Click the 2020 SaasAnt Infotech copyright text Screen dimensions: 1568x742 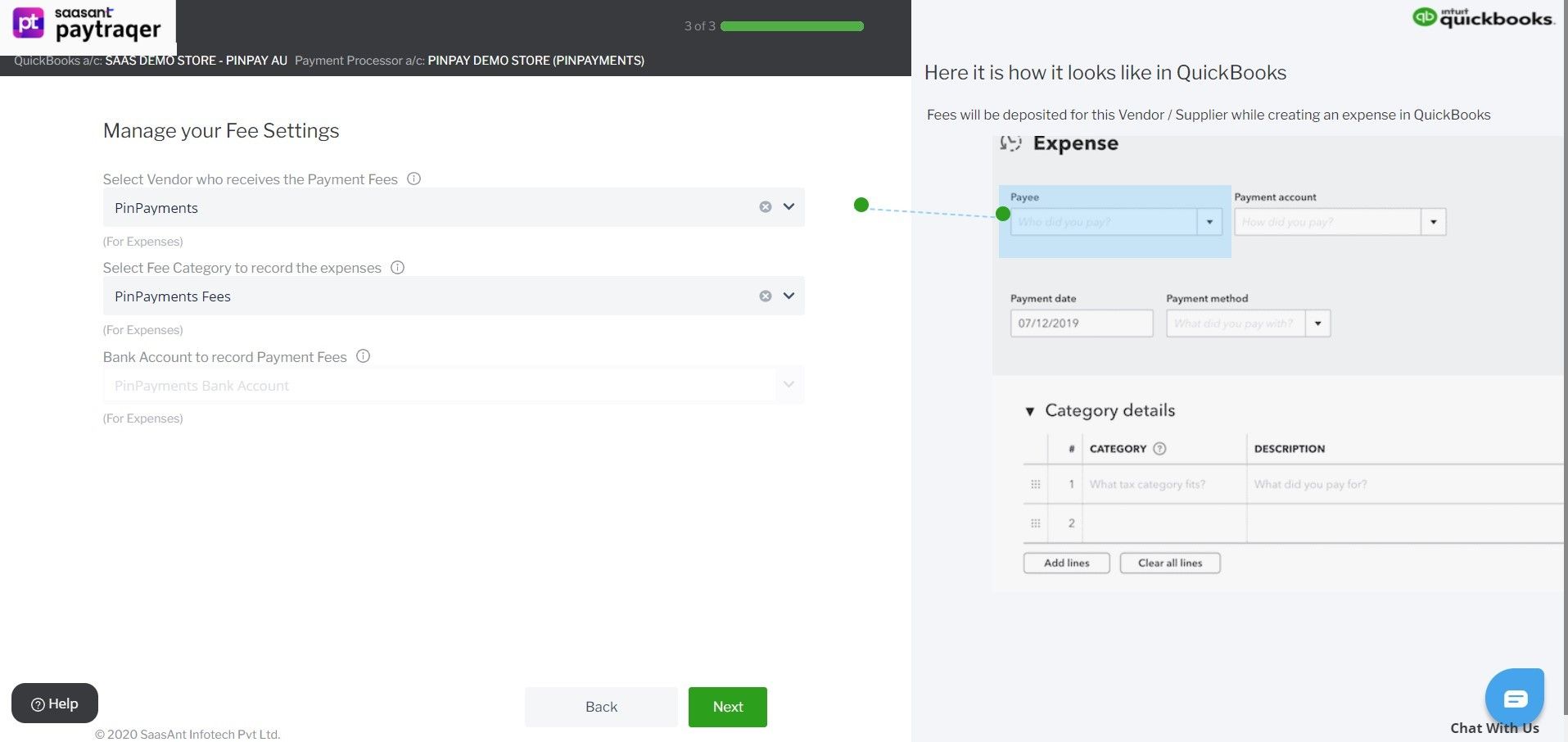point(188,735)
